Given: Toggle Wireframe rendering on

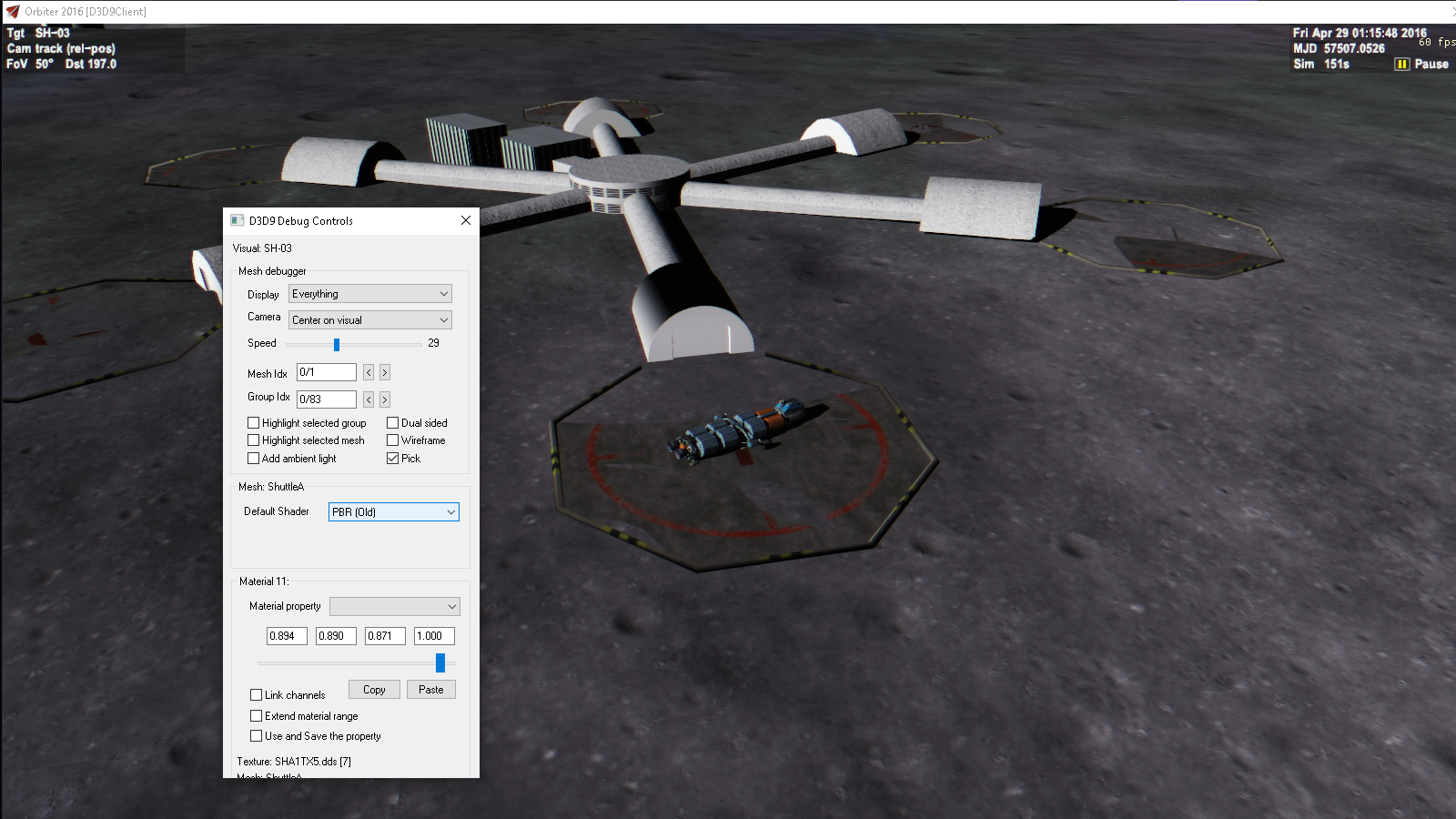Looking at the screenshot, I should [391, 440].
